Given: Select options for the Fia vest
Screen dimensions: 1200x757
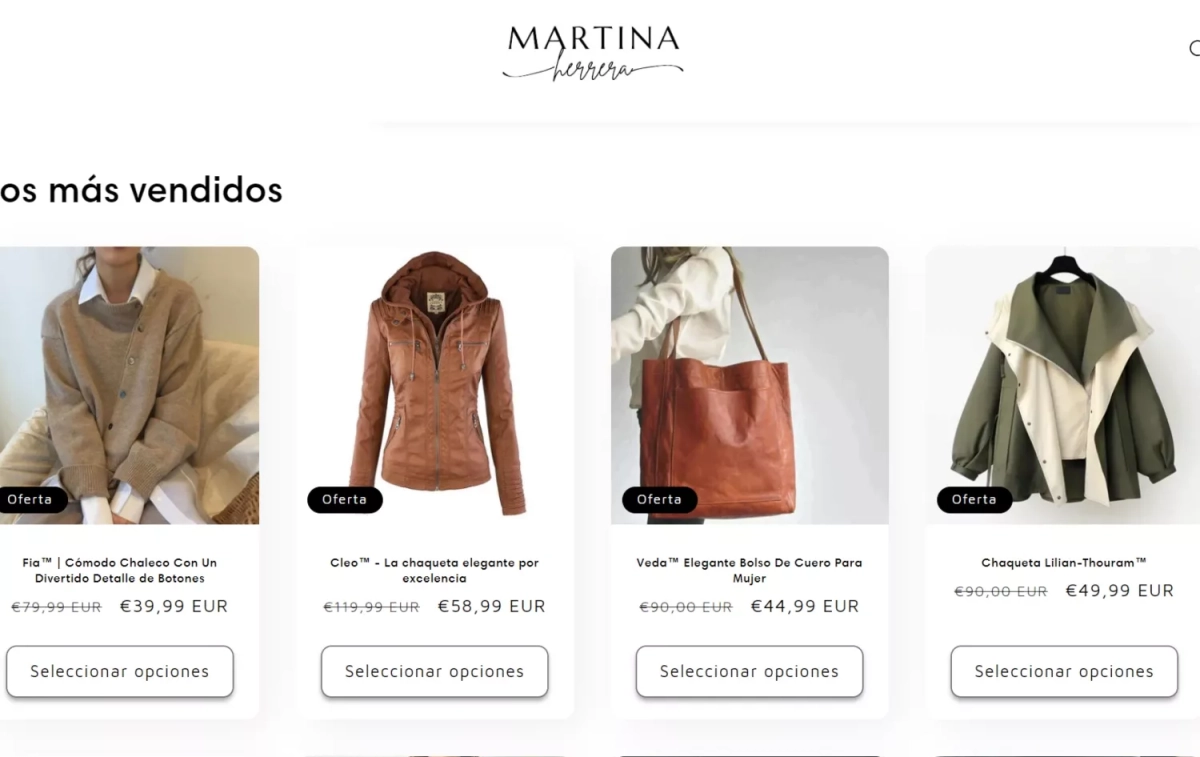Looking at the screenshot, I should point(120,672).
